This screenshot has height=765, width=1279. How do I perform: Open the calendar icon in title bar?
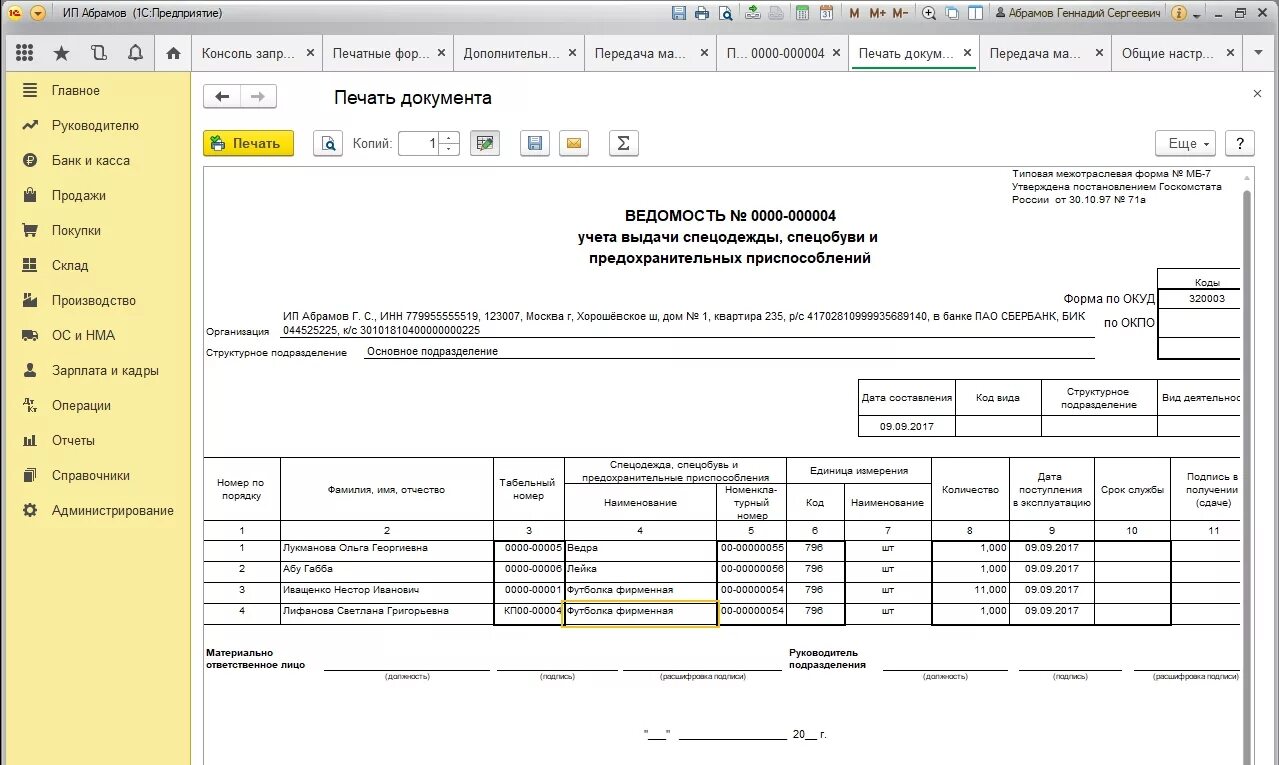click(826, 13)
